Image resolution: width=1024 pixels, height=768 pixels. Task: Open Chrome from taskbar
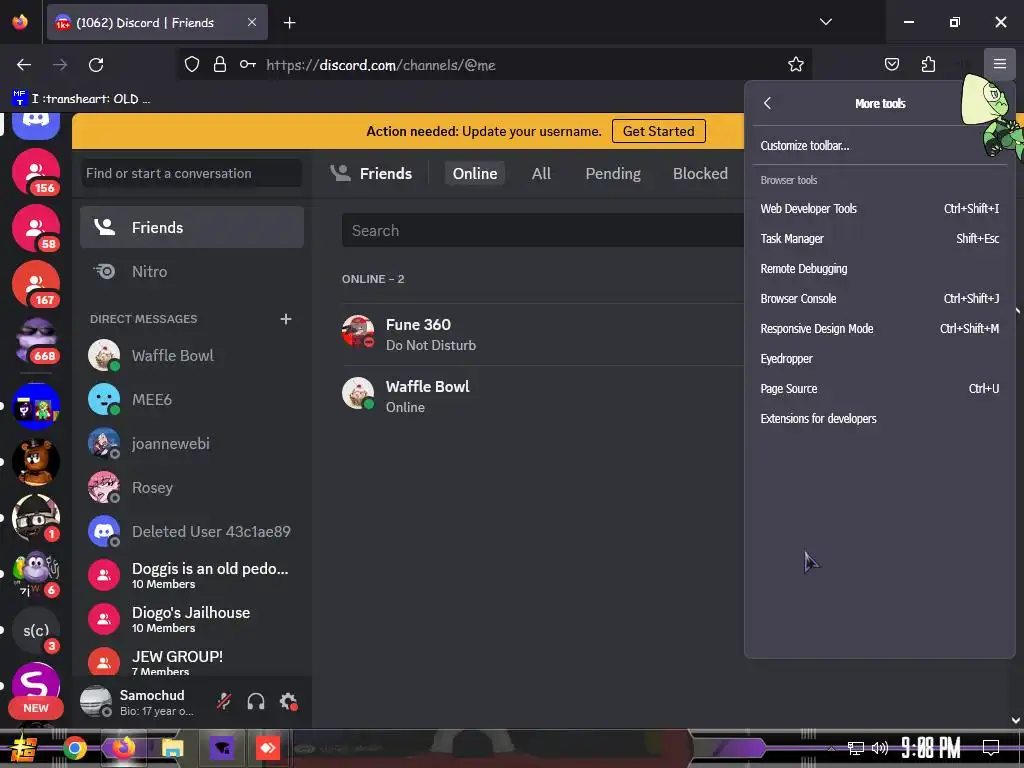[x=75, y=748]
